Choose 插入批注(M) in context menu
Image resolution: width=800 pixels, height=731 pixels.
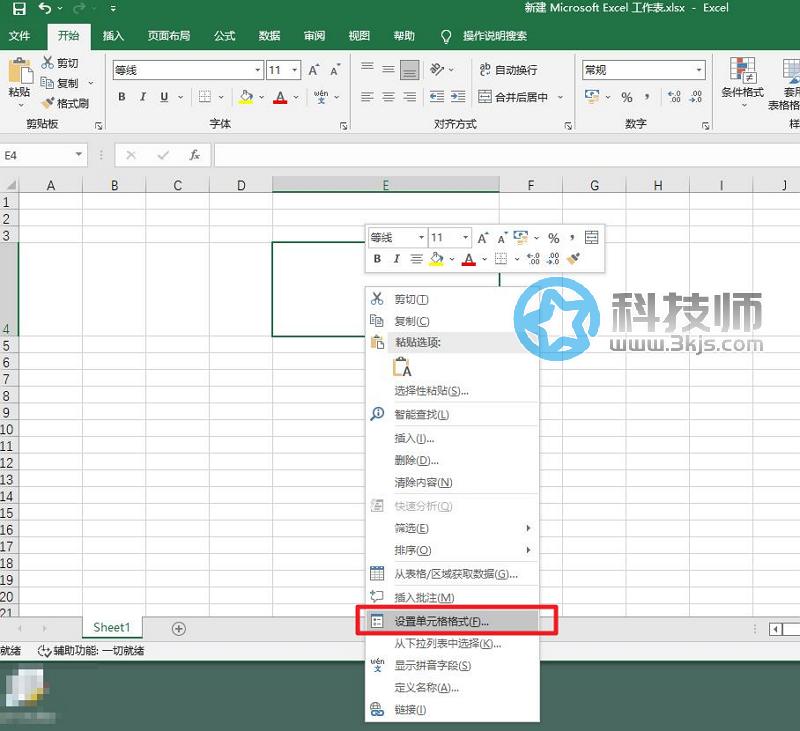[x=453, y=597]
